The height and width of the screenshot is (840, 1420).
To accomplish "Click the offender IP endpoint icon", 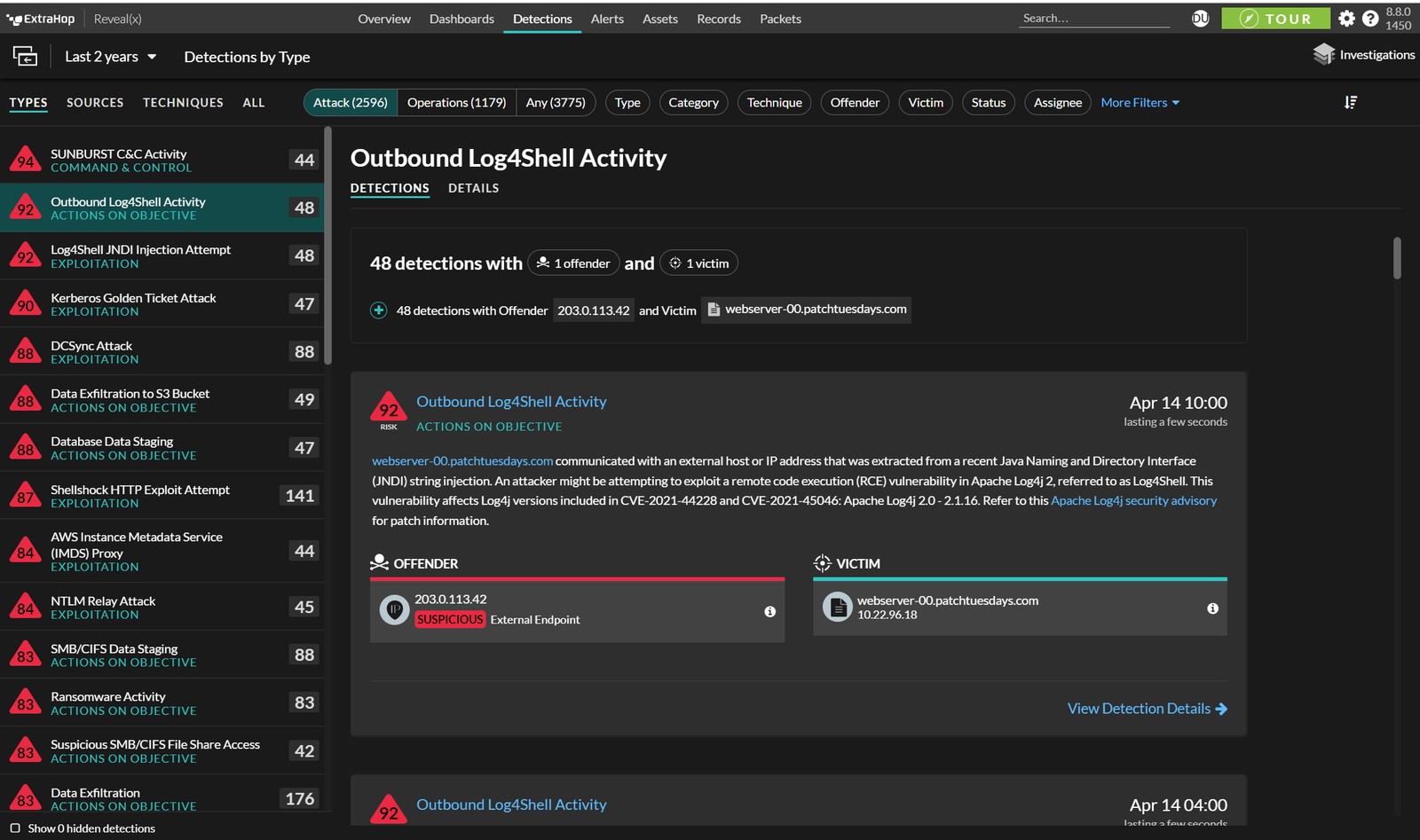I will point(394,609).
